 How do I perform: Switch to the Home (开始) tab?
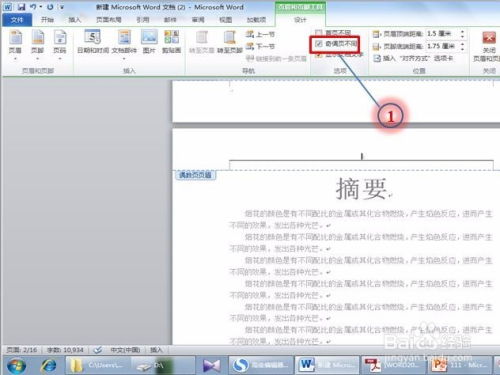click(47, 20)
